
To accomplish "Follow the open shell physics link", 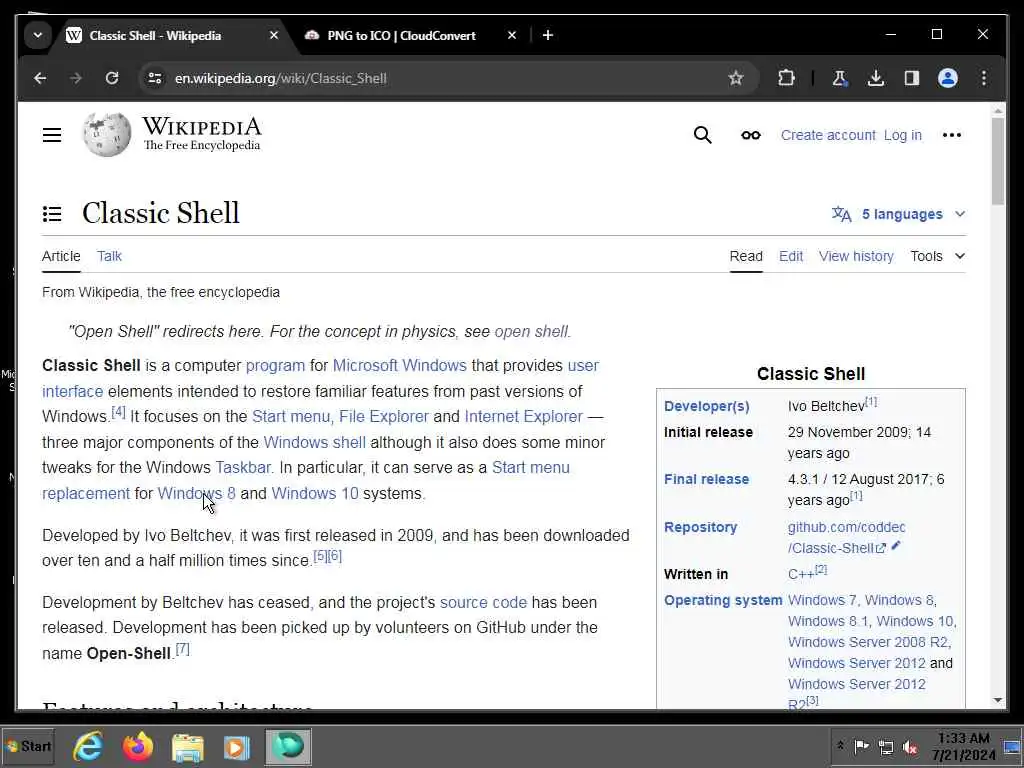I will pos(531,332).
